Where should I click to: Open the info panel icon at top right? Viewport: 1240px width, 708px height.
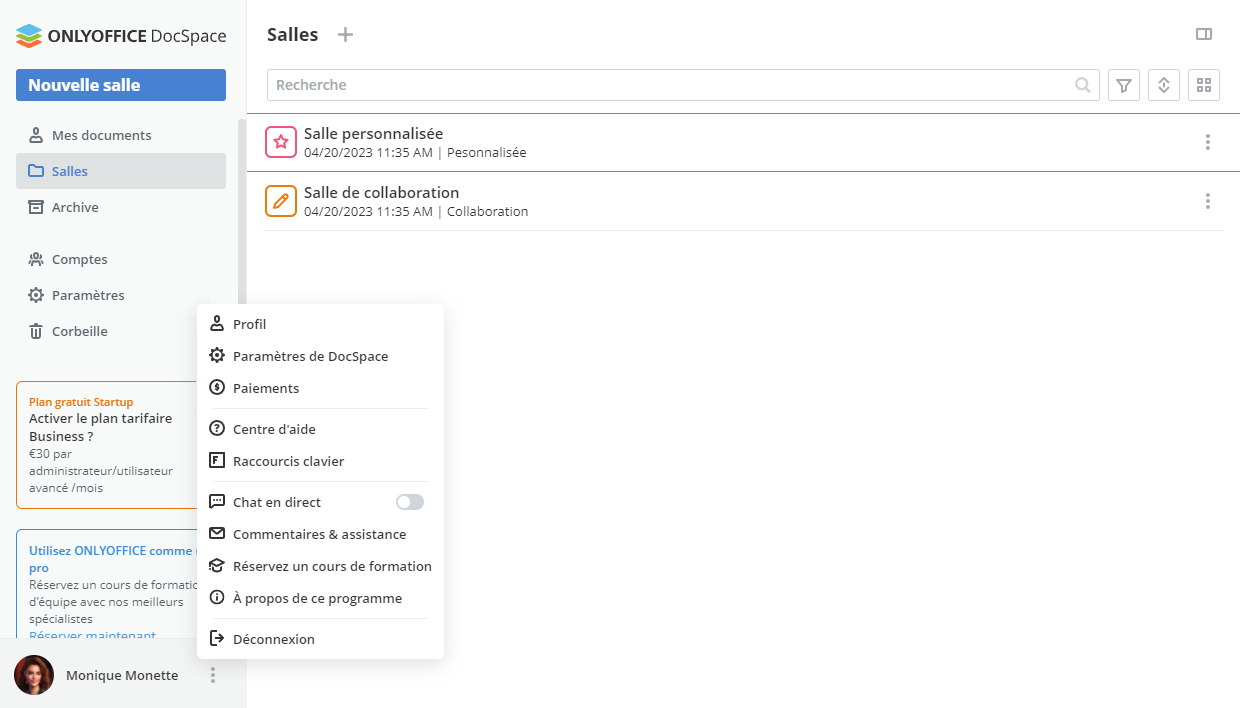pyautogui.click(x=1204, y=34)
